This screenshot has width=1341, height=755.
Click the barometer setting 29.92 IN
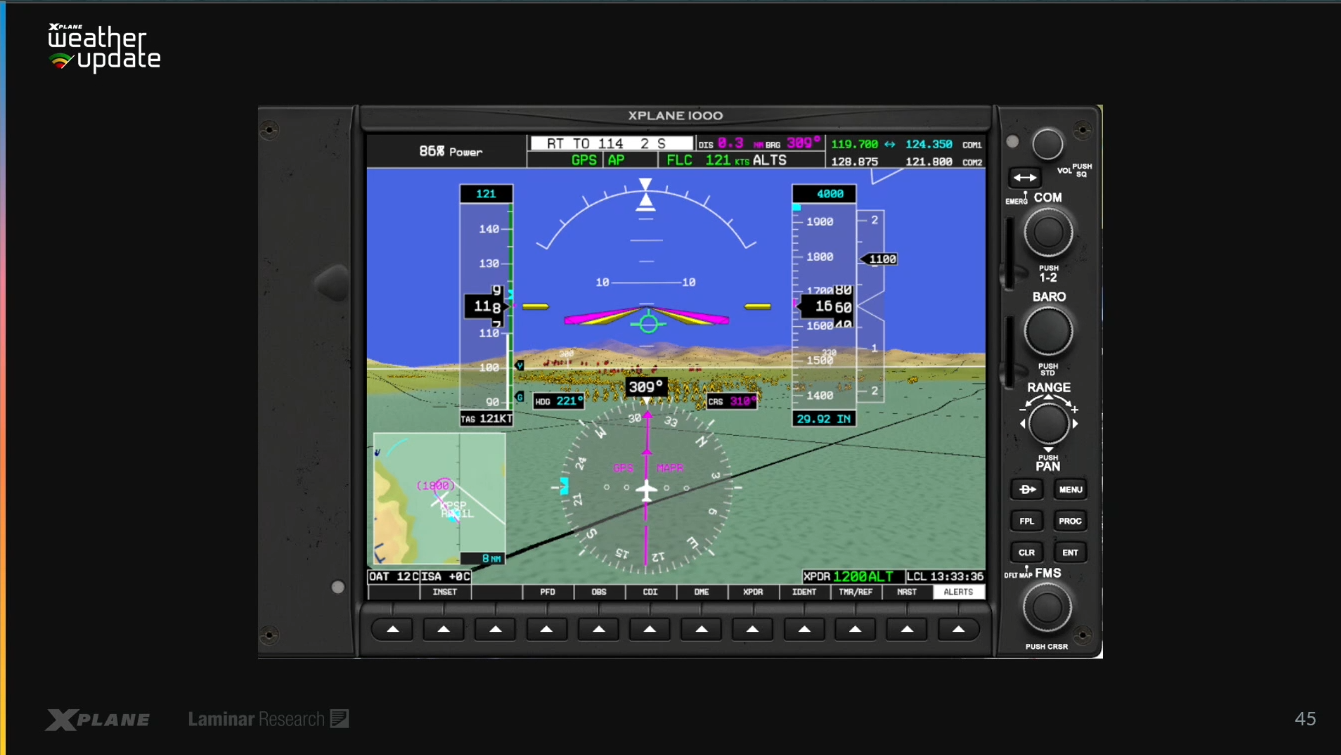click(823, 419)
